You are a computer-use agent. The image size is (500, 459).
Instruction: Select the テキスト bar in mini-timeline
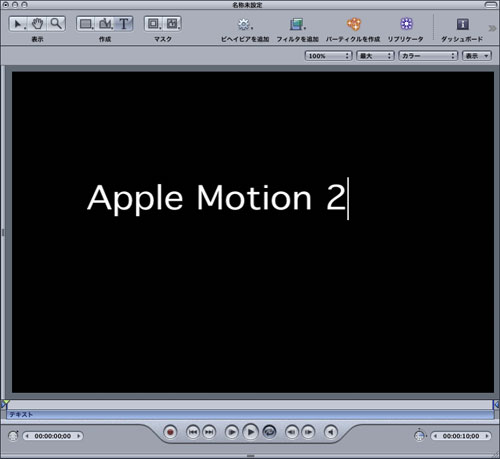pos(250,415)
